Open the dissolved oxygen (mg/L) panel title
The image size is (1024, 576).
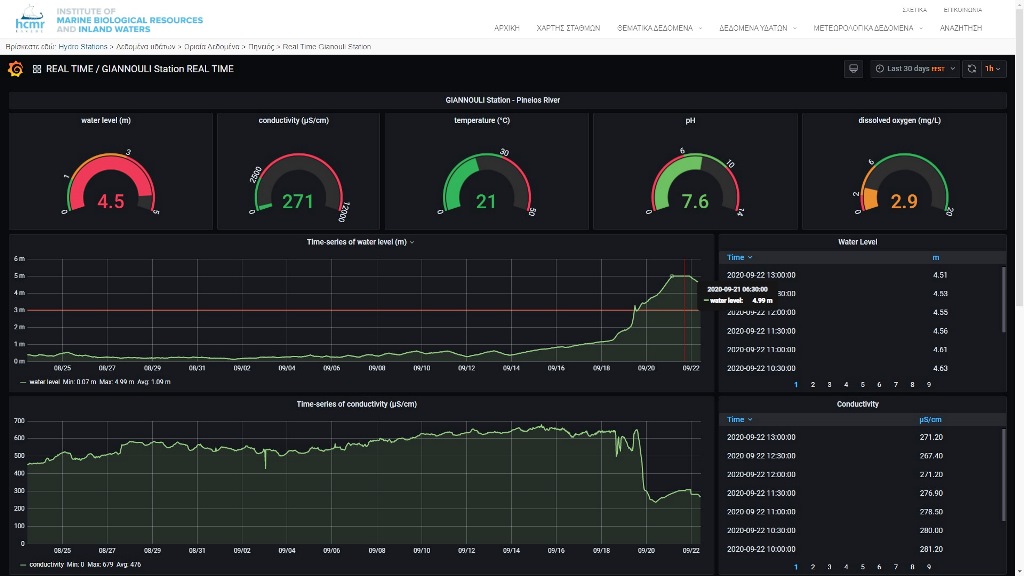pyautogui.click(x=899, y=120)
